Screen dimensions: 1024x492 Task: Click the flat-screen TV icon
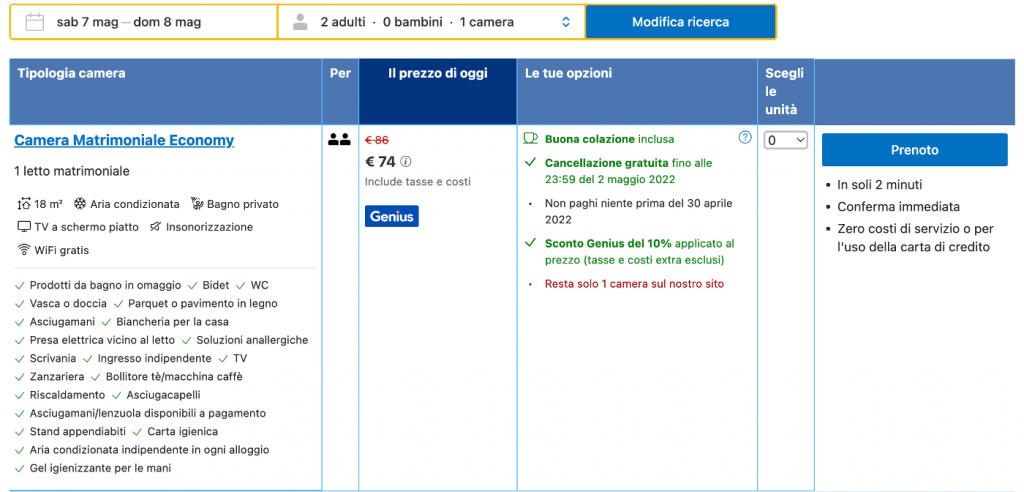23,227
